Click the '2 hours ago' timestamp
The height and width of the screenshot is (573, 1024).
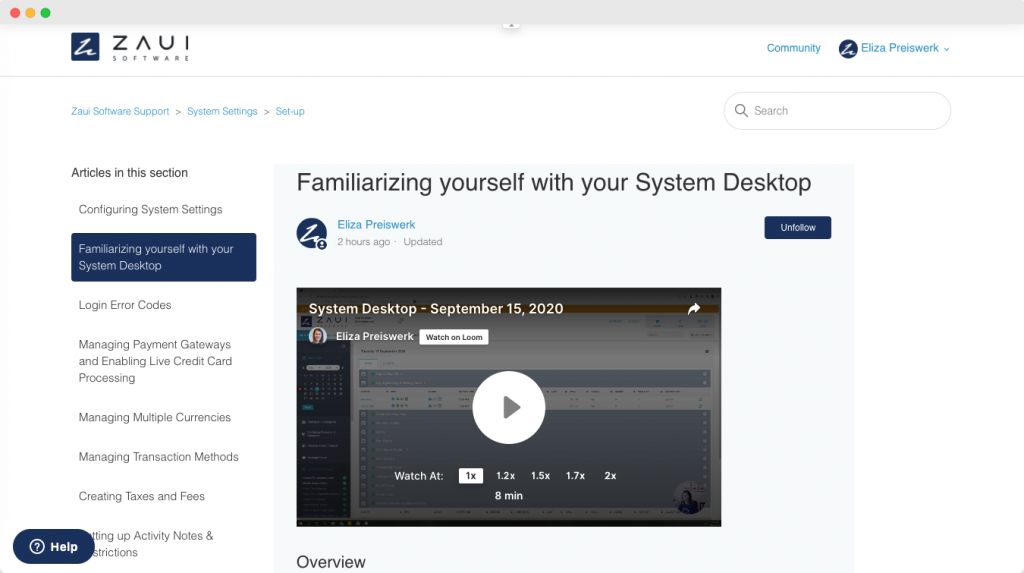point(363,242)
